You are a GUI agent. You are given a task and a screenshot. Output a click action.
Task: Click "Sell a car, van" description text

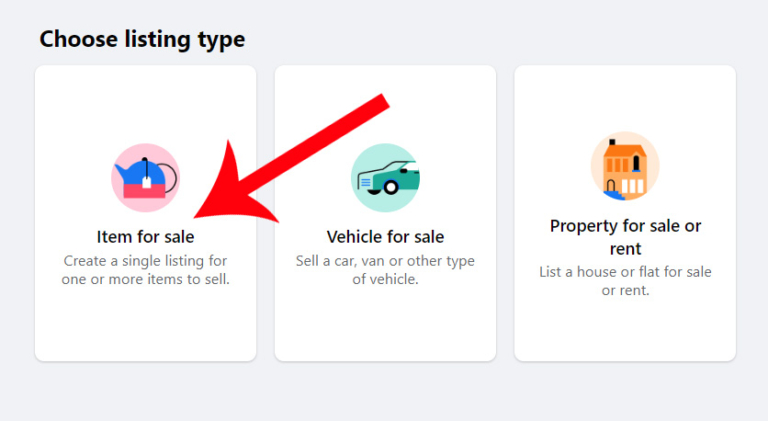[385, 261]
